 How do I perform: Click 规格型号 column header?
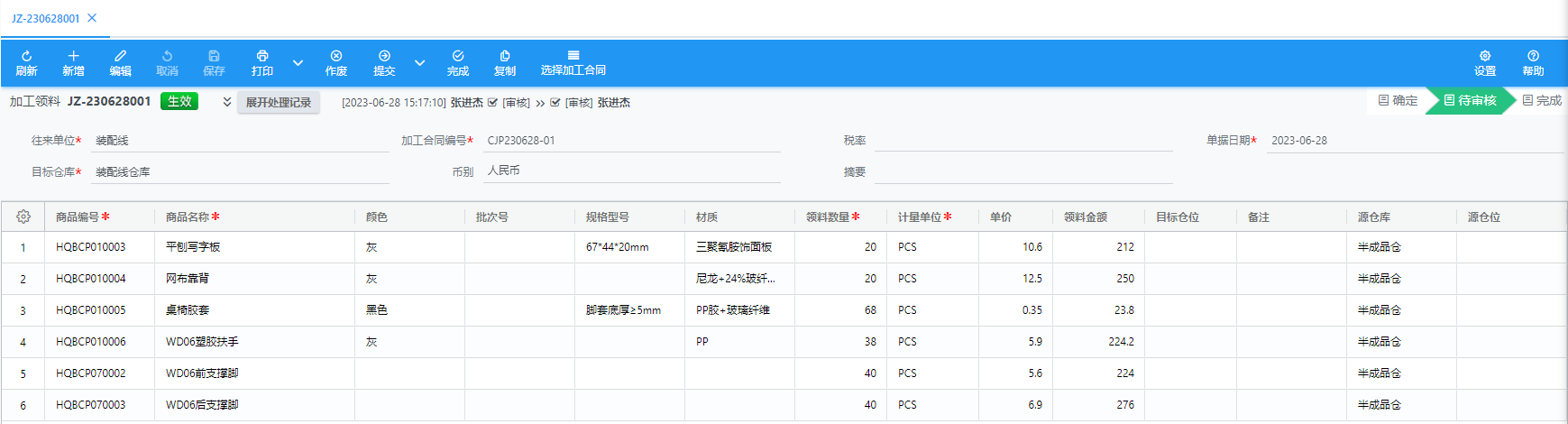pos(629,217)
